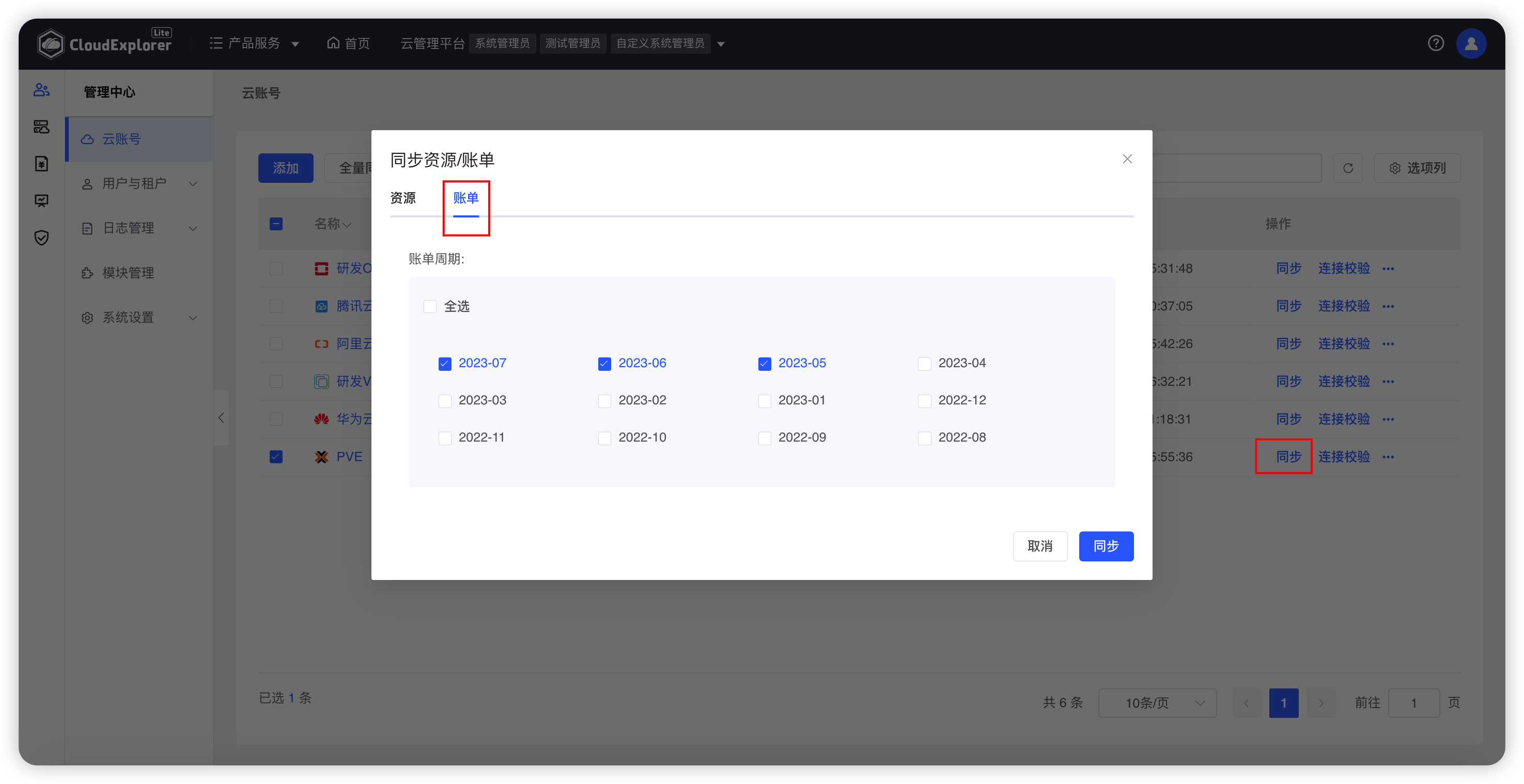This screenshot has height=784, width=1524.
Task: Click the 添加 button
Action: click(286, 168)
